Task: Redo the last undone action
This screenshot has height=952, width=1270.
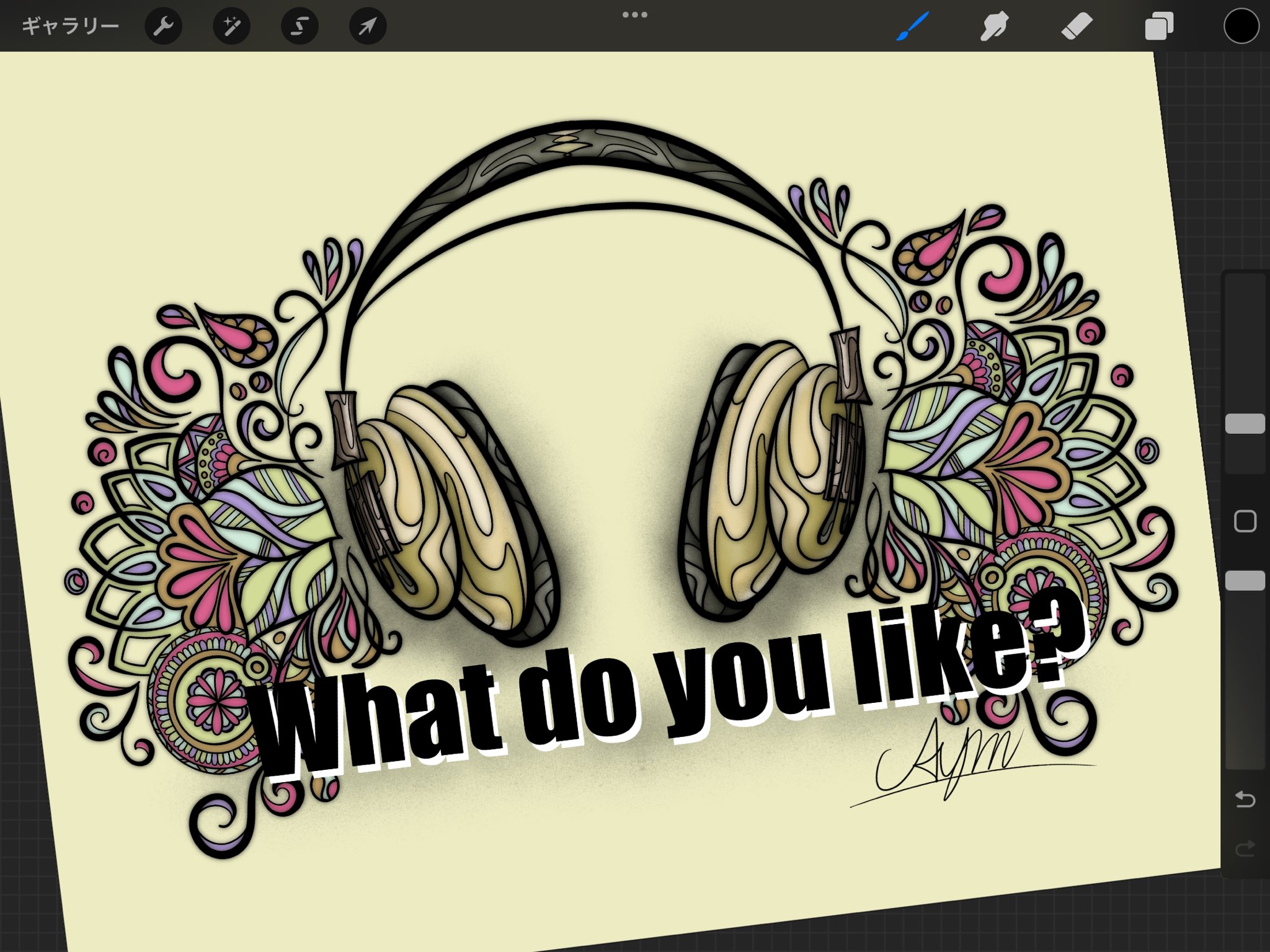Action: click(x=1245, y=848)
